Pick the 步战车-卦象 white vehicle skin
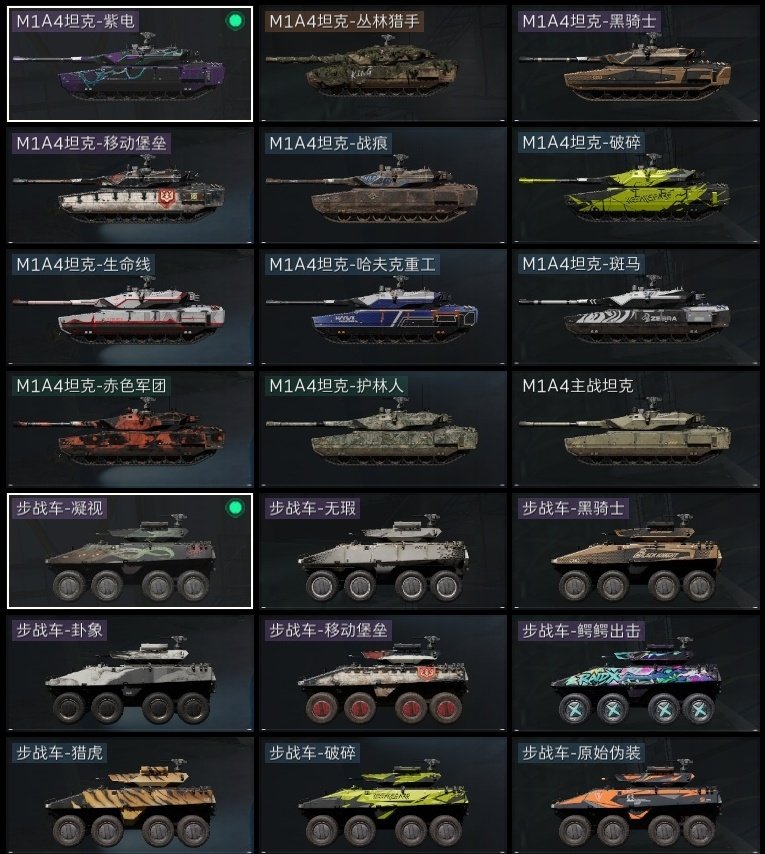Image resolution: width=765 pixels, height=854 pixels. [x=130, y=673]
